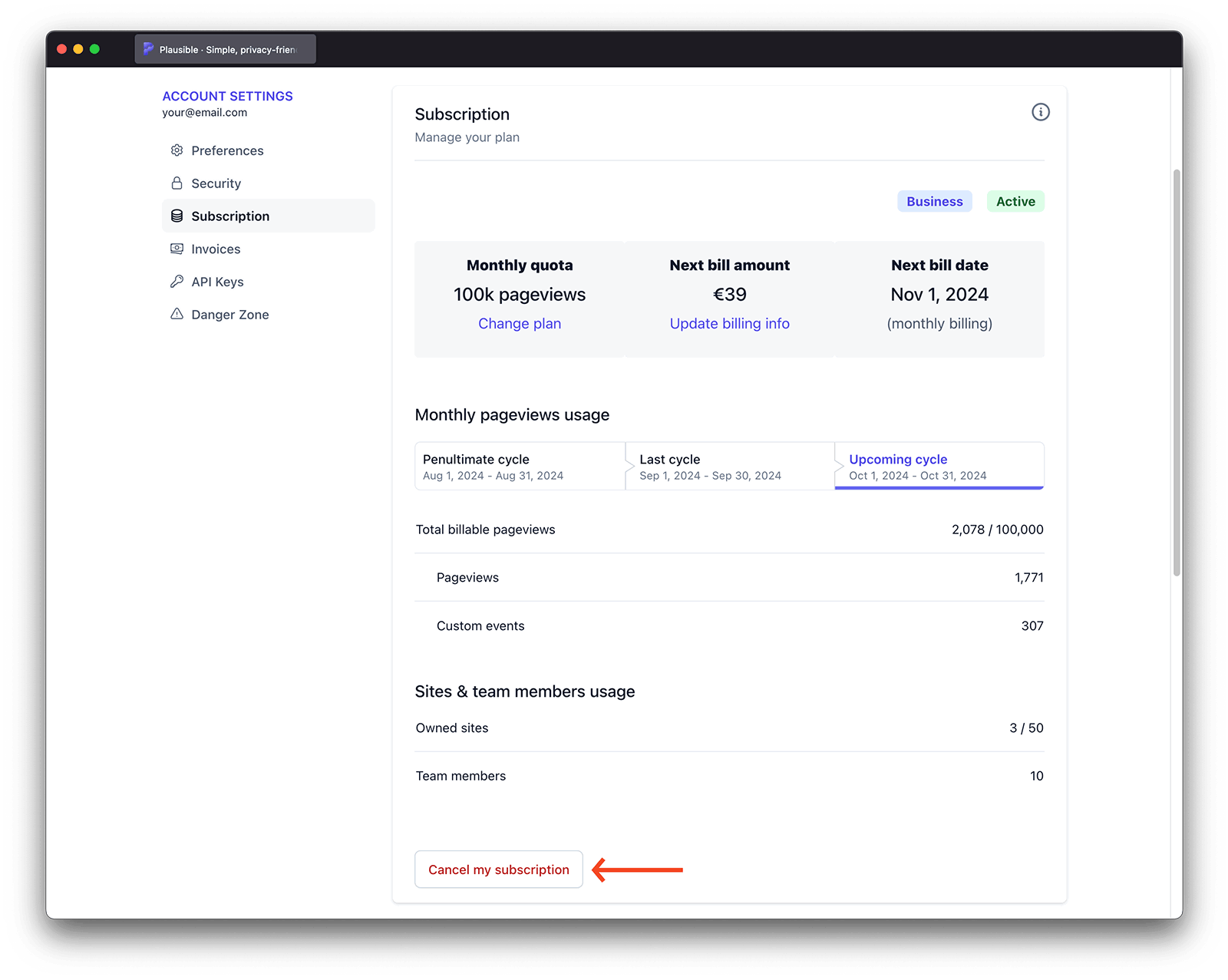Click the Preferences gear icon
Image resolution: width=1228 pixels, height=980 pixels.
177,150
